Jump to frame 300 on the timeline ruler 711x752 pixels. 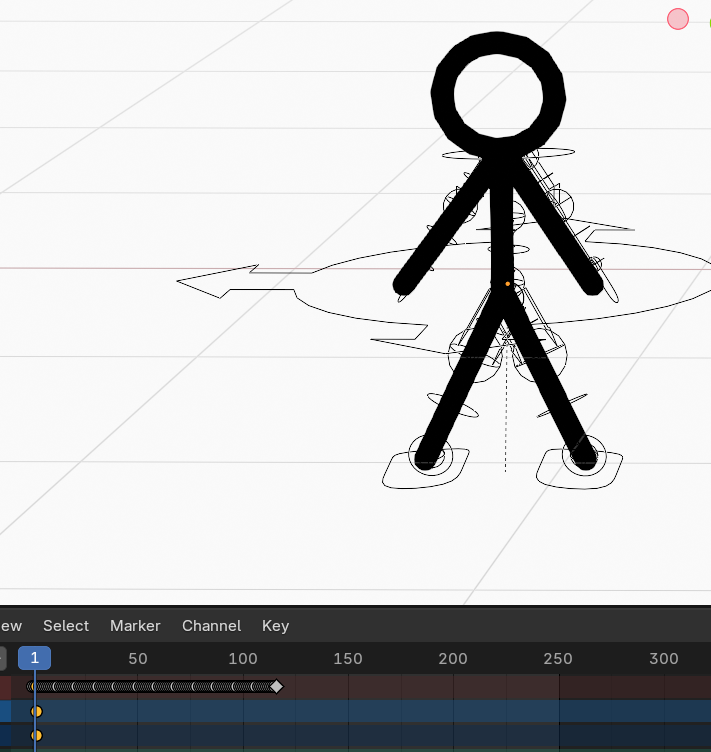pos(663,658)
